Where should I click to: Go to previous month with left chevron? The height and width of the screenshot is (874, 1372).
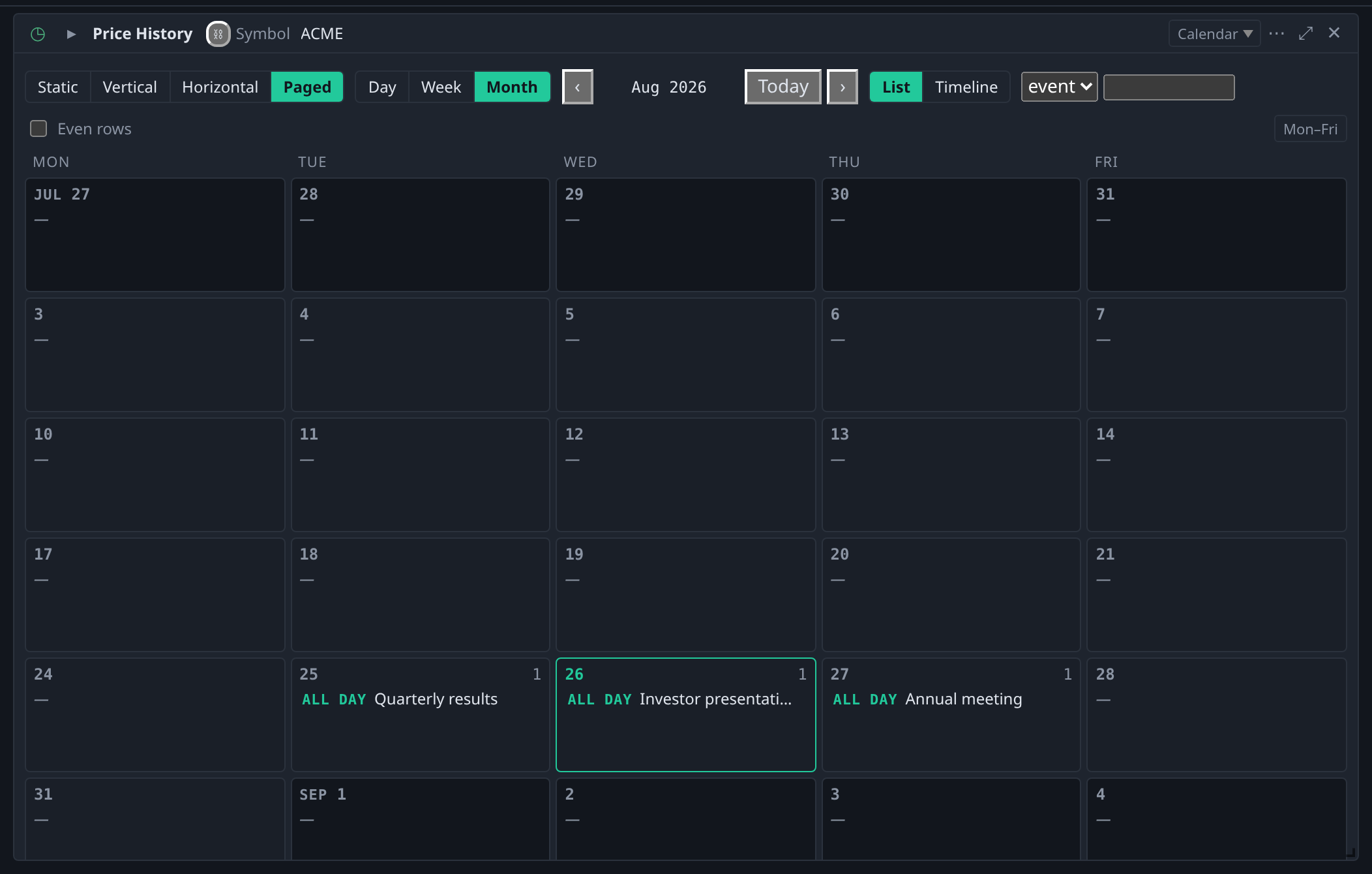pyautogui.click(x=578, y=87)
